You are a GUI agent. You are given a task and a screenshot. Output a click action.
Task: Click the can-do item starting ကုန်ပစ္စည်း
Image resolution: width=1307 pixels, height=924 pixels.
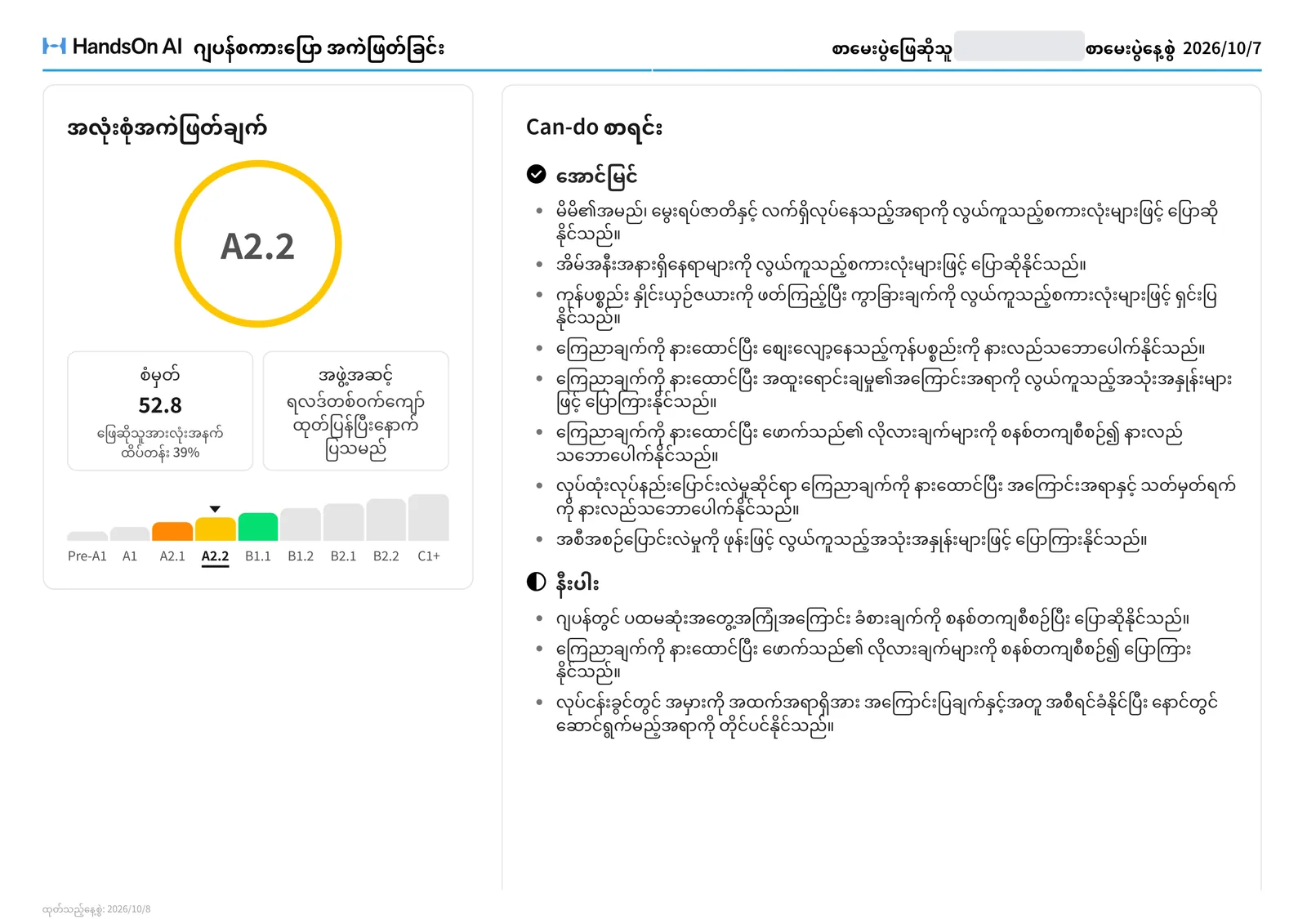[x=886, y=306]
